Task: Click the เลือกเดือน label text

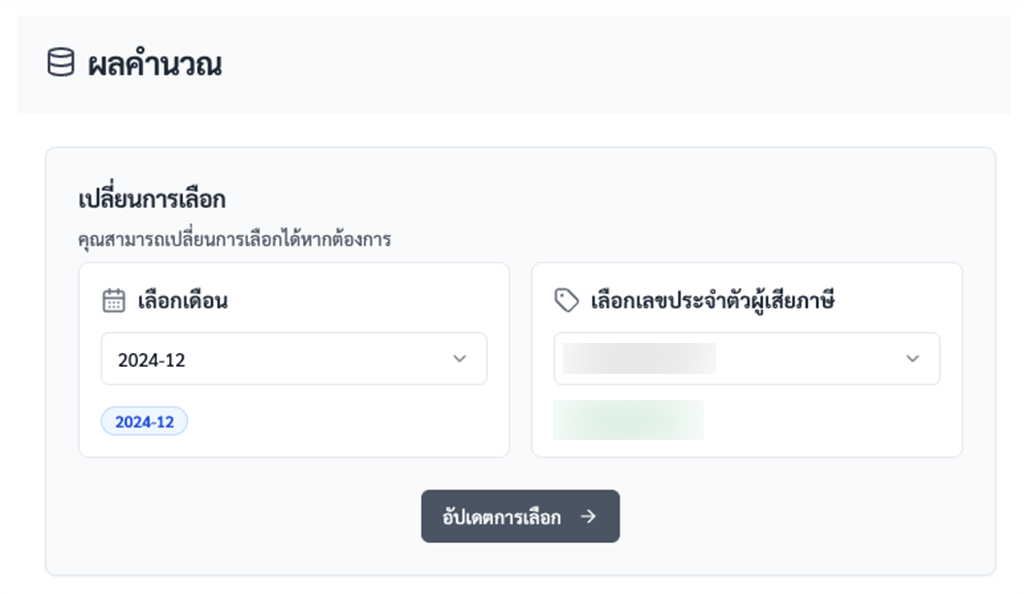Action: point(182,301)
